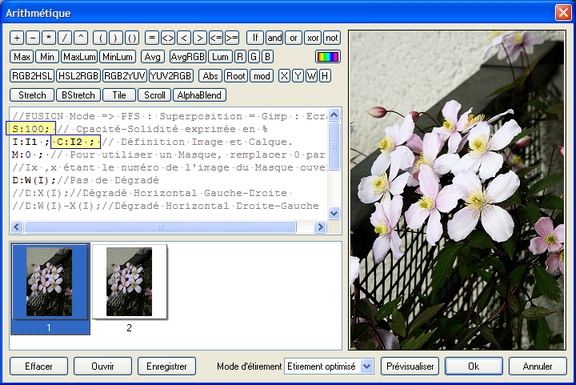The height and width of the screenshot is (385, 576).
Task: Select the R channel button
Action: [240, 57]
